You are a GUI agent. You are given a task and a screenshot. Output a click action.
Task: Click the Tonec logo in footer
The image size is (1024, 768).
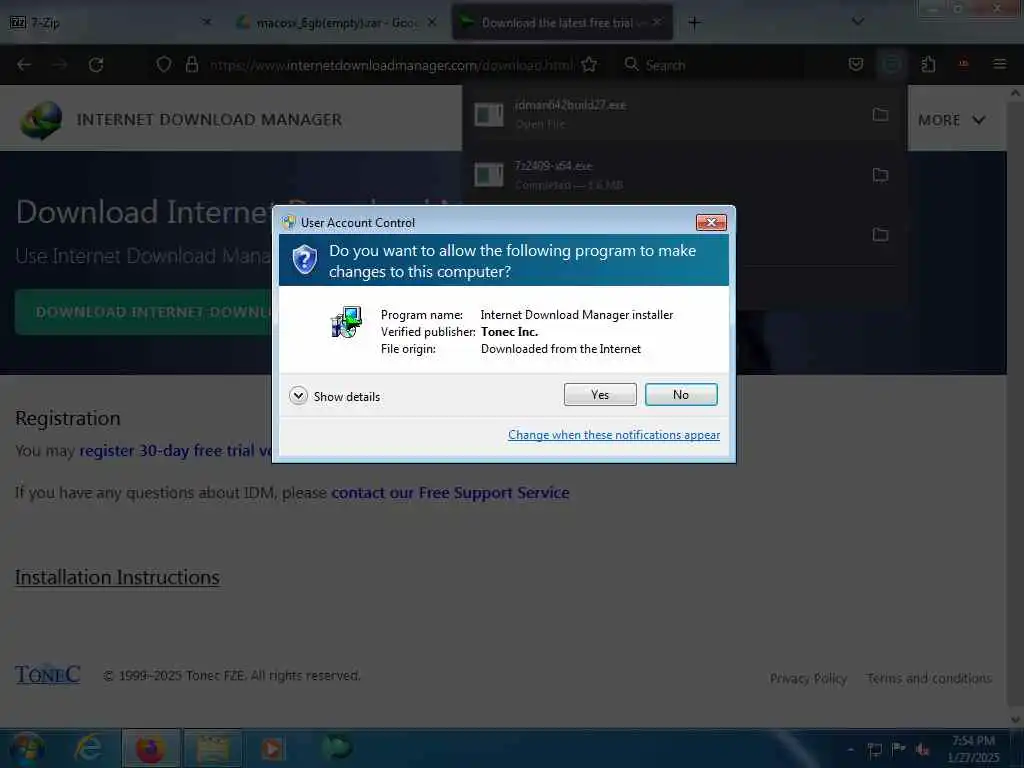click(48, 675)
